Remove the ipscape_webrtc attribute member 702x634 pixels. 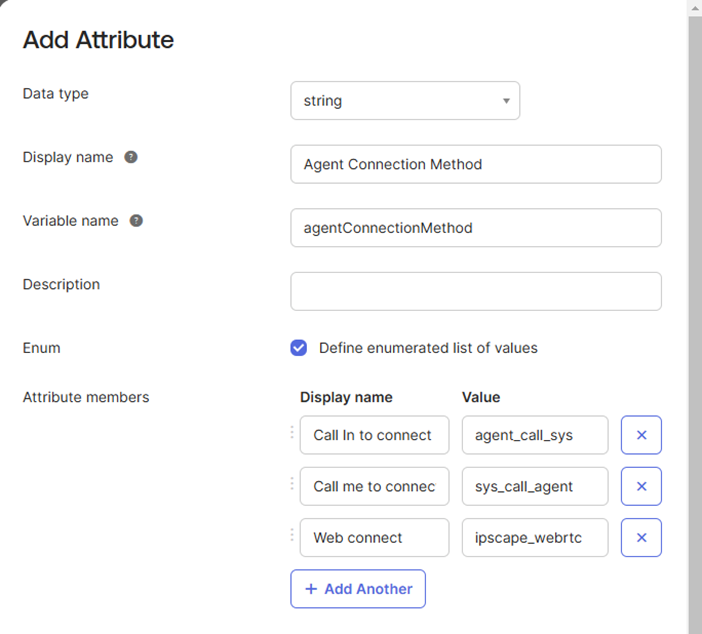coord(641,537)
